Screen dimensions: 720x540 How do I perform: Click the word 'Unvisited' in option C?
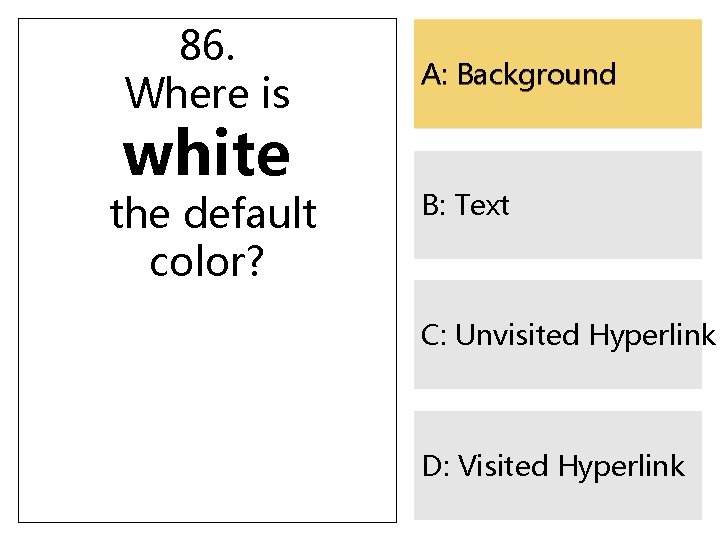pyautogui.click(x=518, y=336)
